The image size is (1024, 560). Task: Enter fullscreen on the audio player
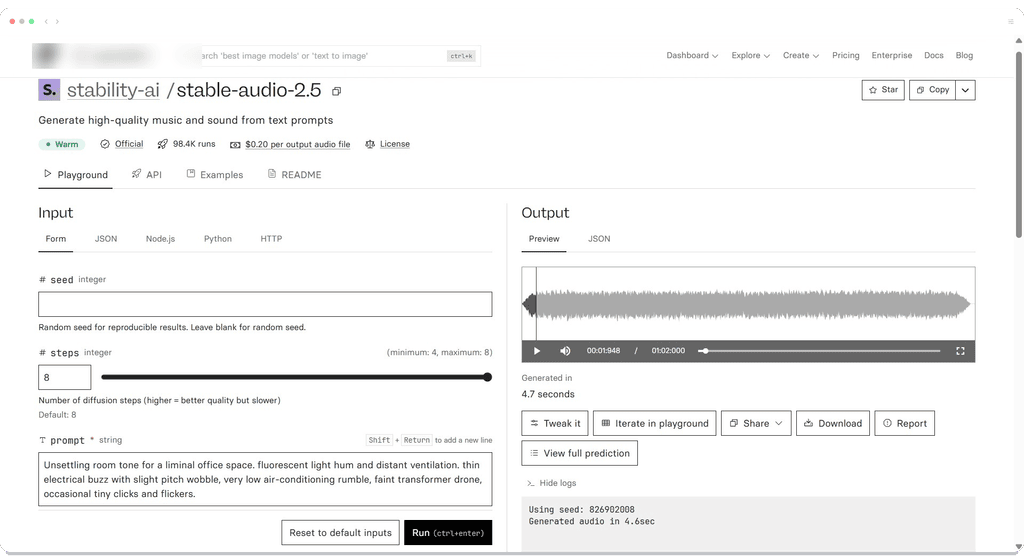pos(960,351)
